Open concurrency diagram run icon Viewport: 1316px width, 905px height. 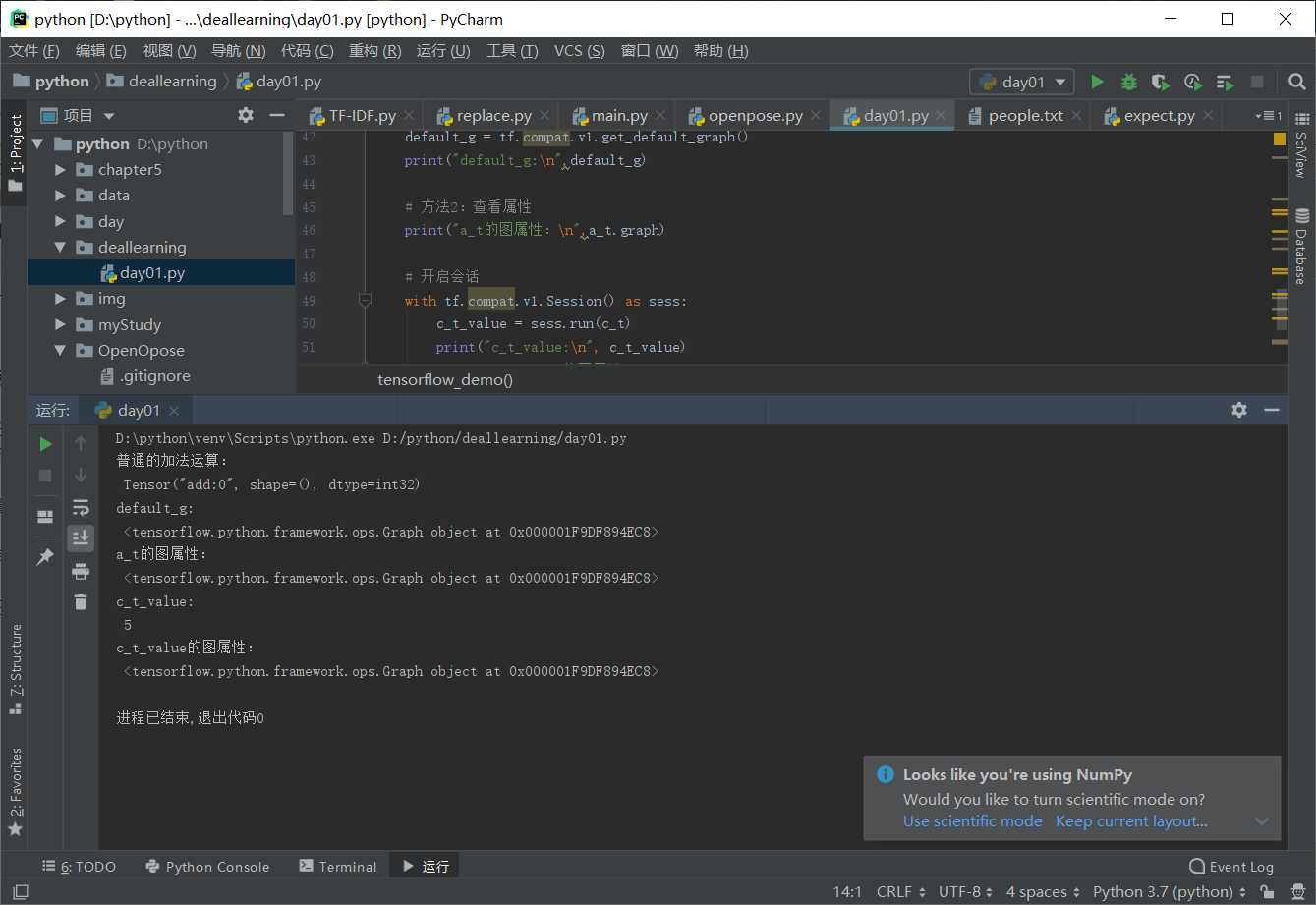click(x=1225, y=82)
